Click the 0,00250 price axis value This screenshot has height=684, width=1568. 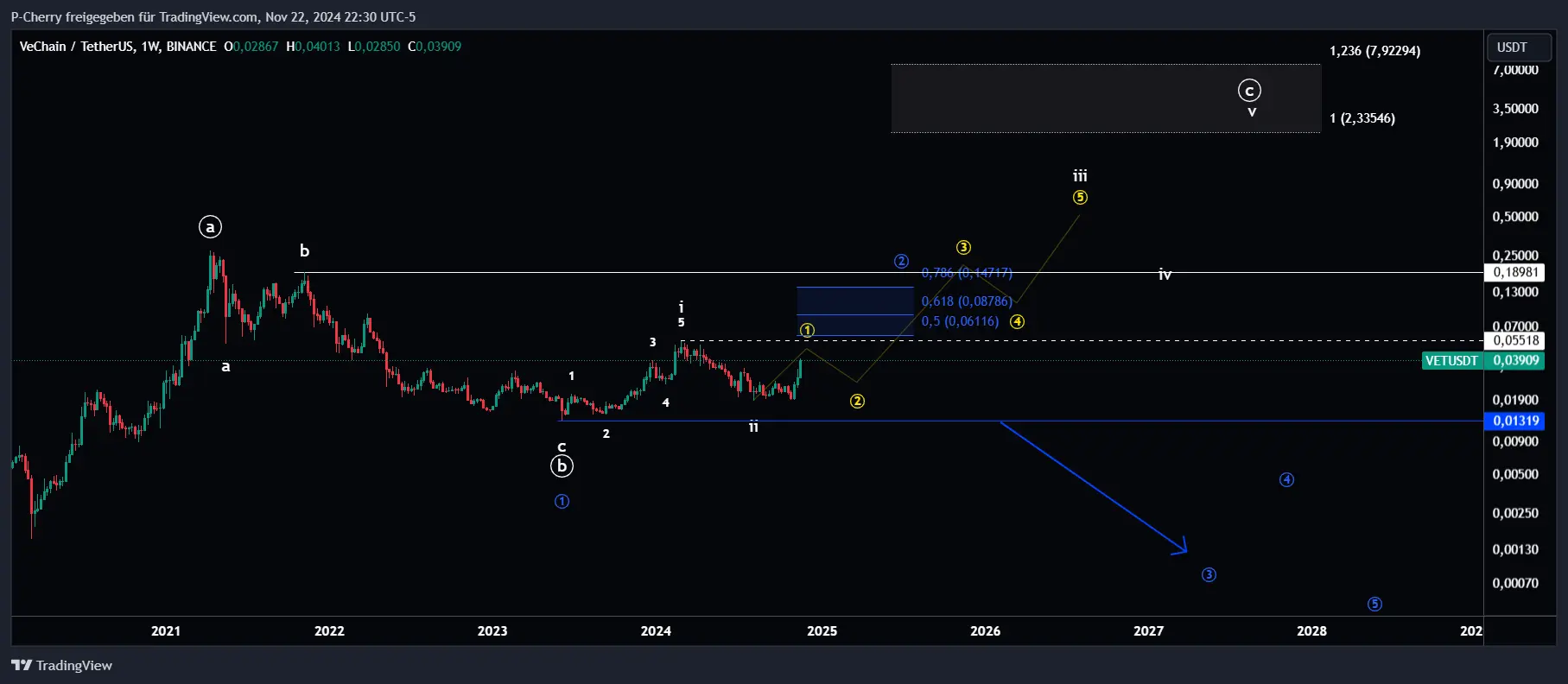click(1515, 513)
